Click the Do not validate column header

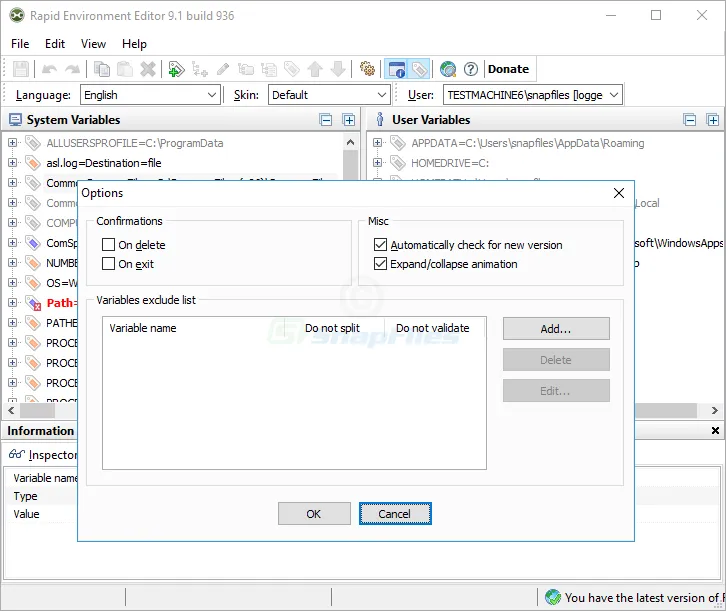click(x=434, y=328)
